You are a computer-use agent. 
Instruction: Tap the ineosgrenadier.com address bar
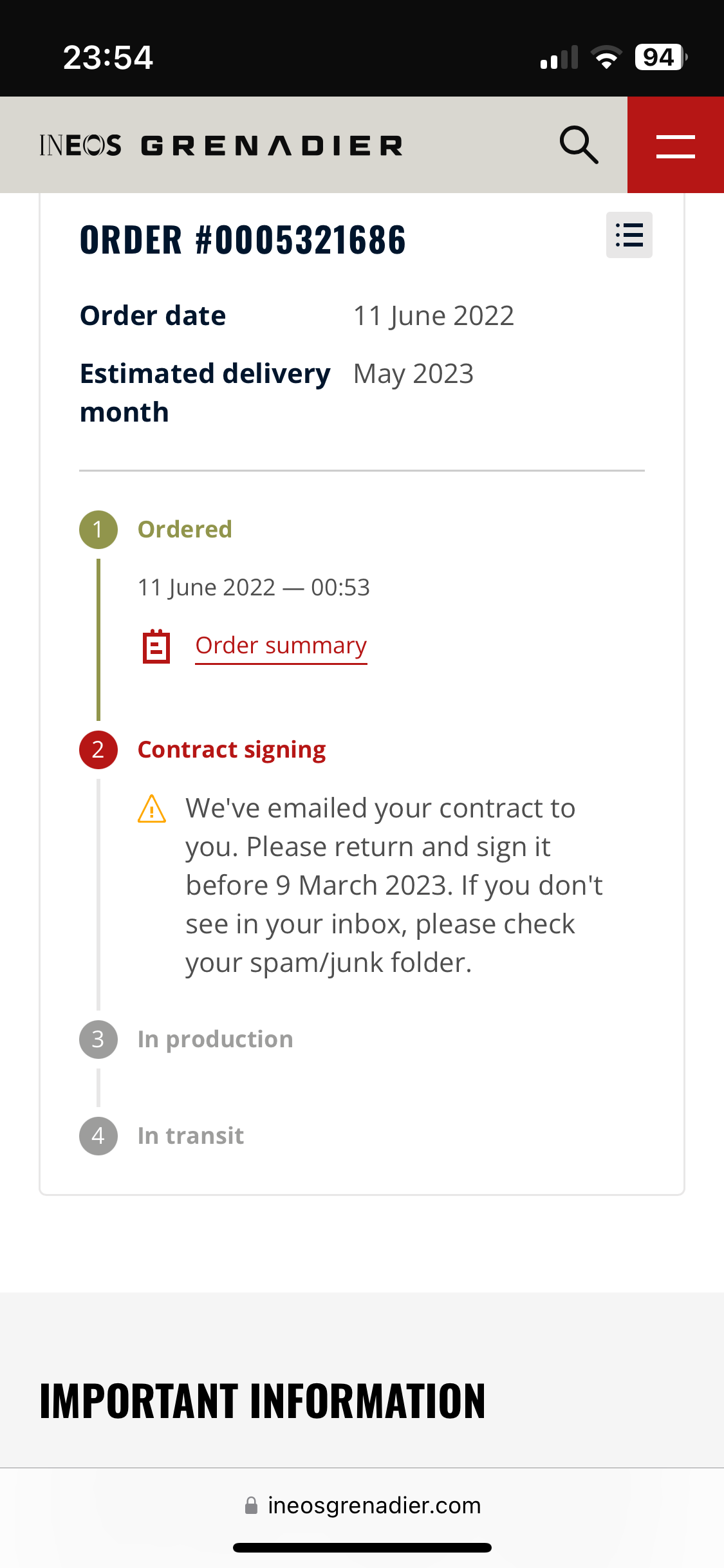tap(362, 1506)
